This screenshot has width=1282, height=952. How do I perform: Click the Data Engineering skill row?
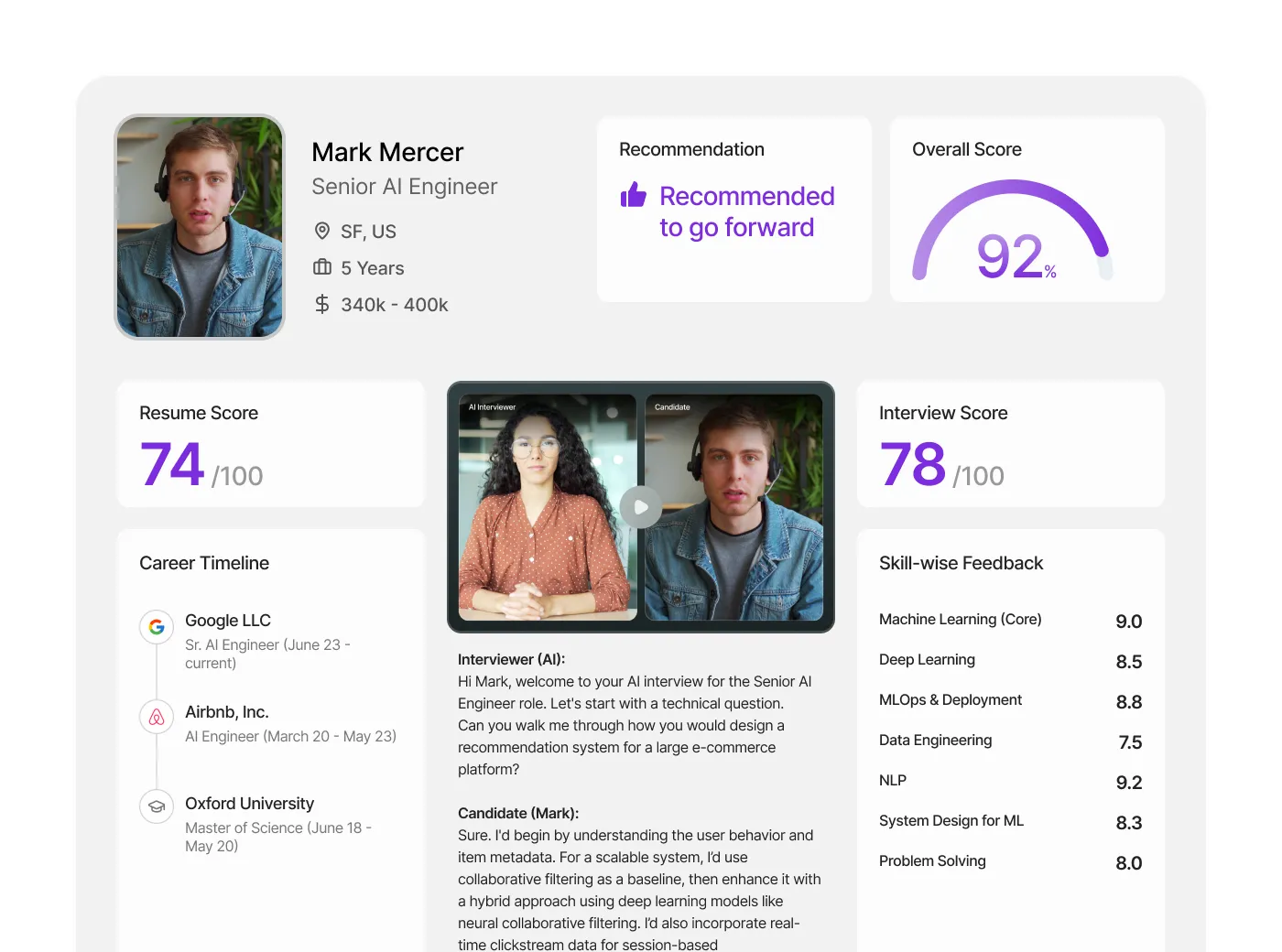1011,741
